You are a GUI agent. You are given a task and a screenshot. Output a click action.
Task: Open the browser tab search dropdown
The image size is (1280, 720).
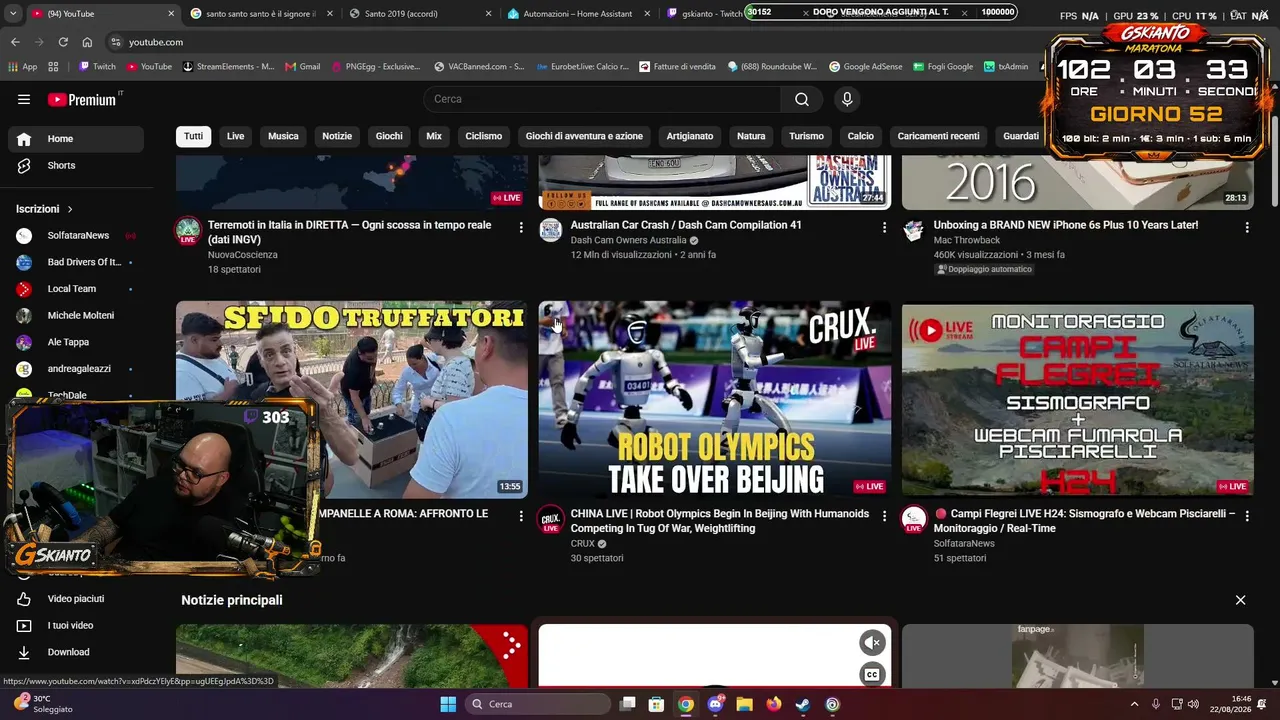(x=14, y=13)
